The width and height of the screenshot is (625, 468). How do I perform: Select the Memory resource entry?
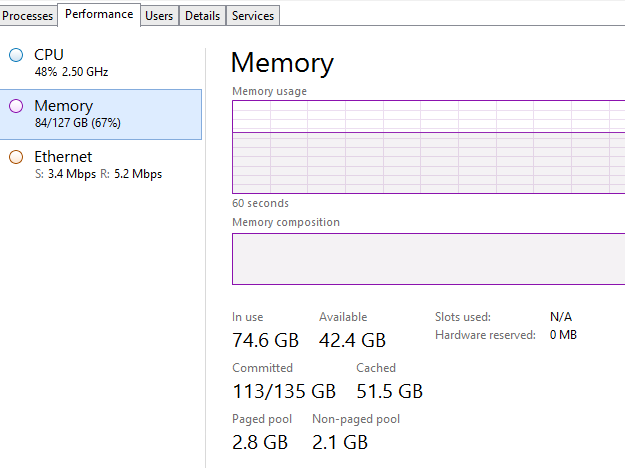(x=100, y=113)
